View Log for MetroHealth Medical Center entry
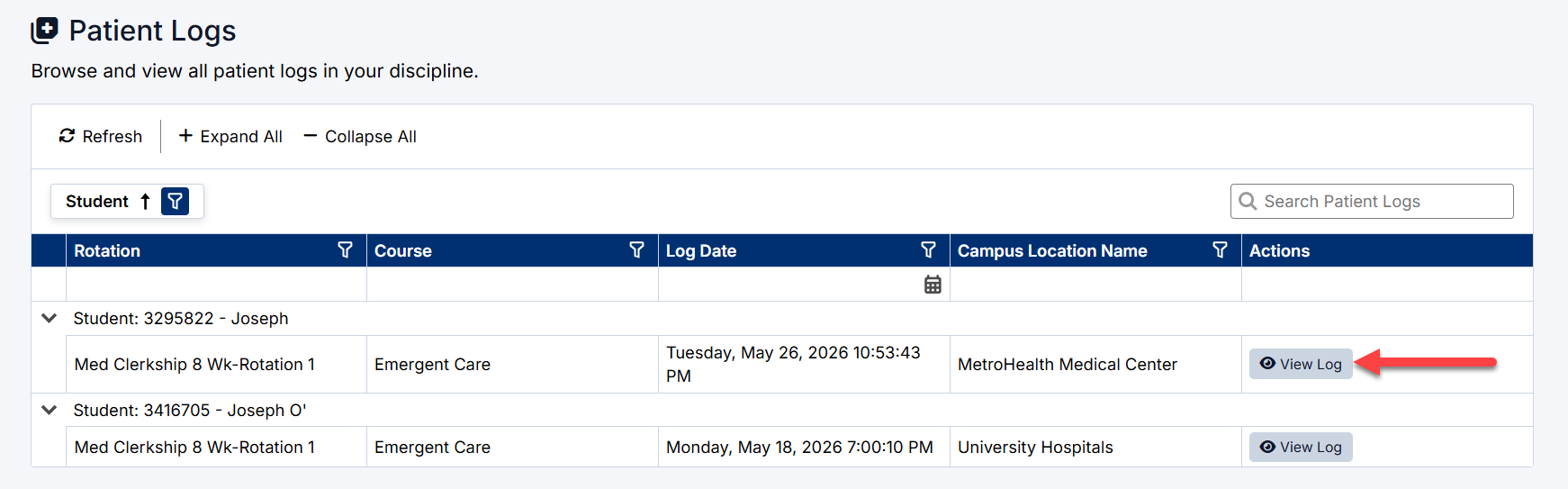The width and height of the screenshot is (1568, 489). pyautogui.click(x=1301, y=364)
